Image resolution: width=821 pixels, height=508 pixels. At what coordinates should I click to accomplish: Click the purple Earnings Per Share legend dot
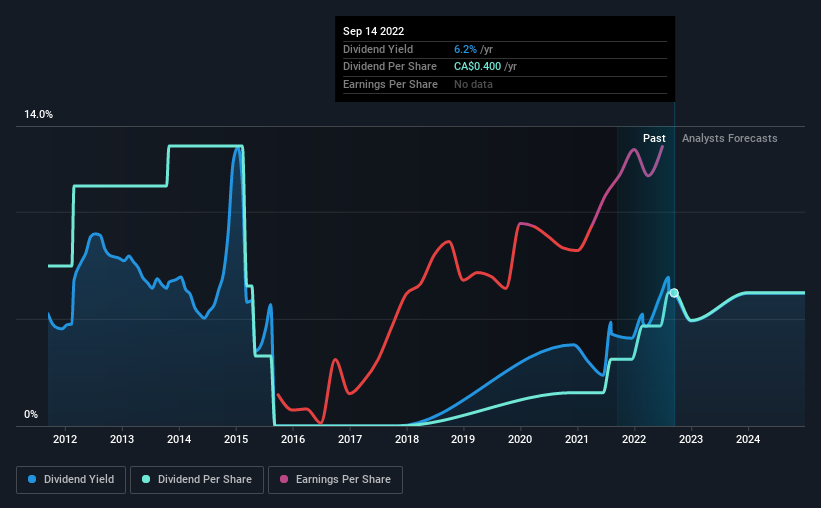tap(284, 479)
